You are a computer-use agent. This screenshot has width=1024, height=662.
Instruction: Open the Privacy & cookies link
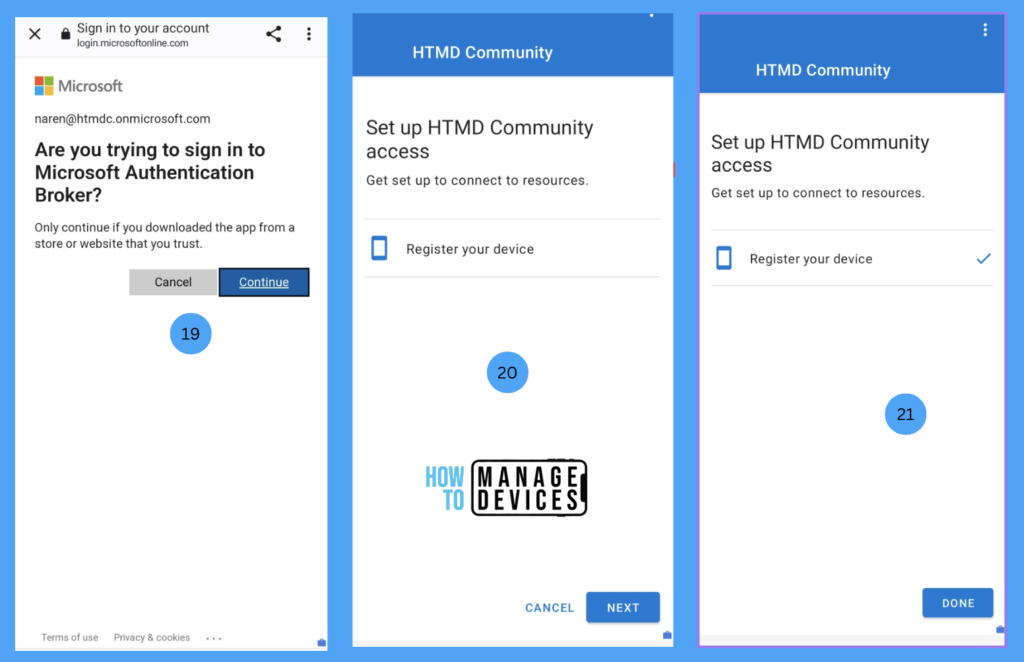pyautogui.click(x=152, y=637)
